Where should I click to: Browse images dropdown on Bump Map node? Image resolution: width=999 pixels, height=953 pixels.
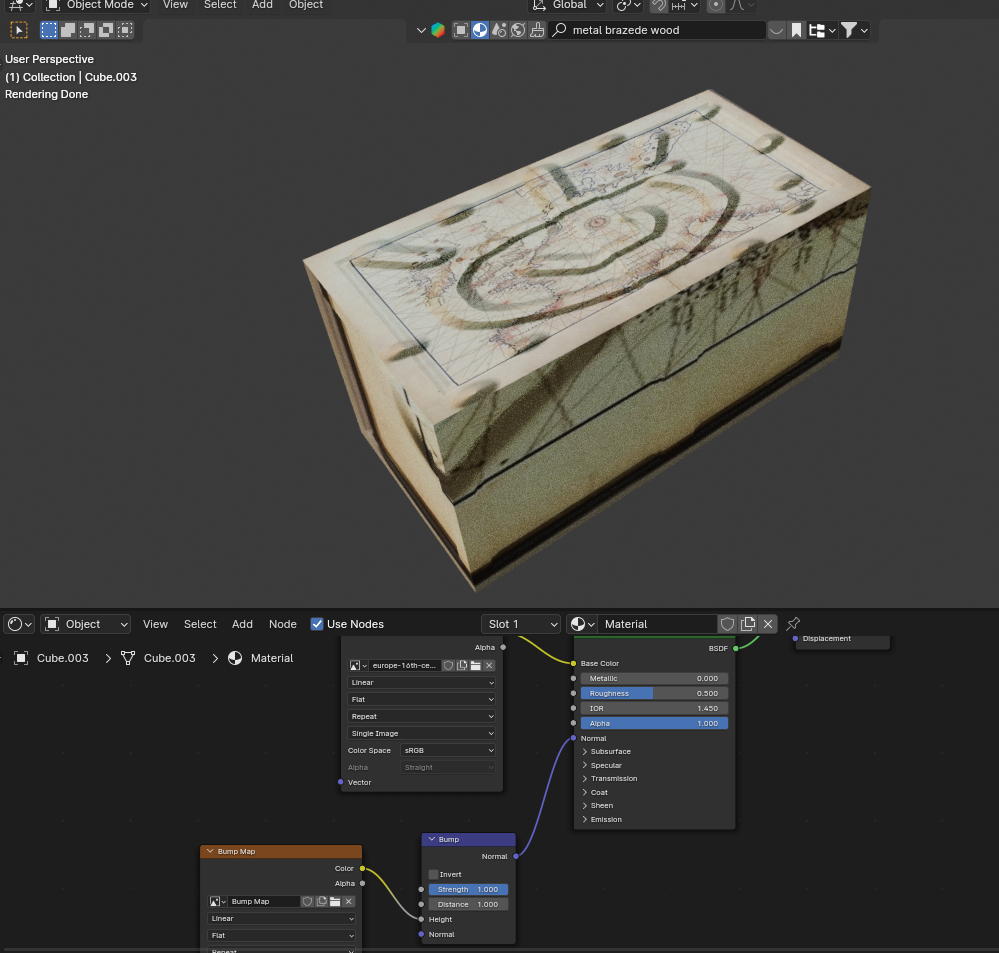tap(218, 901)
